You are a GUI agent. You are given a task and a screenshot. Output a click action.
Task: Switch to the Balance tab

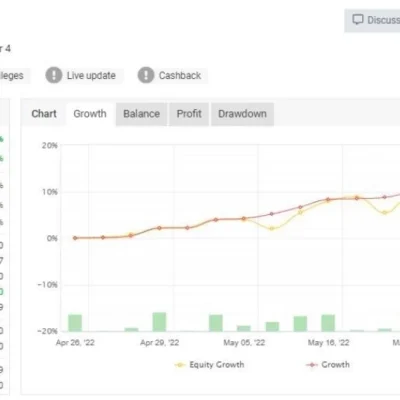click(x=141, y=114)
